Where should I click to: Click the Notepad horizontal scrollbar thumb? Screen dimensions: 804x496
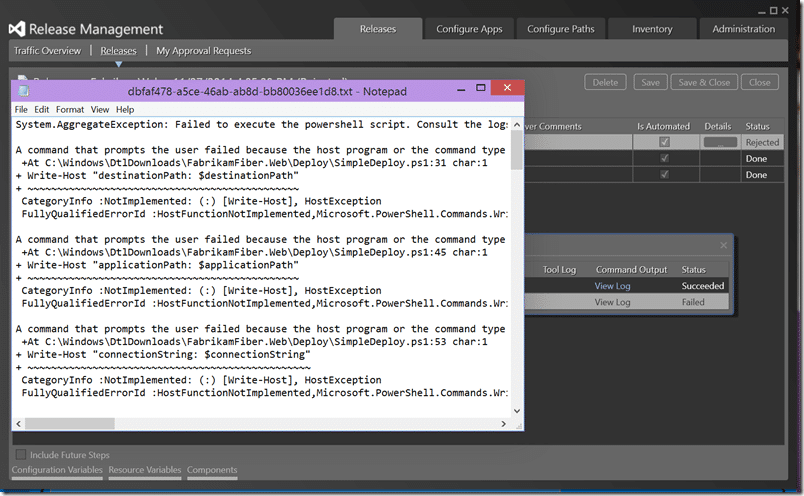[70, 424]
